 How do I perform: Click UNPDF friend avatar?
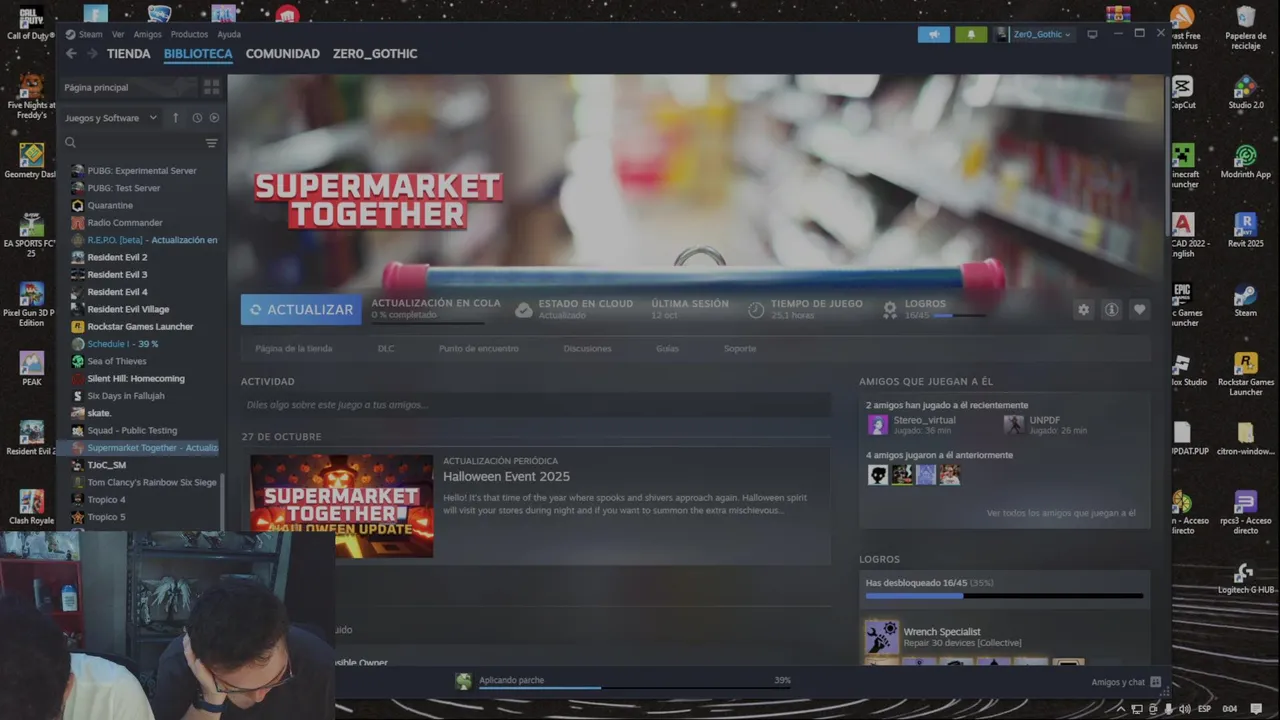pyautogui.click(x=1014, y=425)
